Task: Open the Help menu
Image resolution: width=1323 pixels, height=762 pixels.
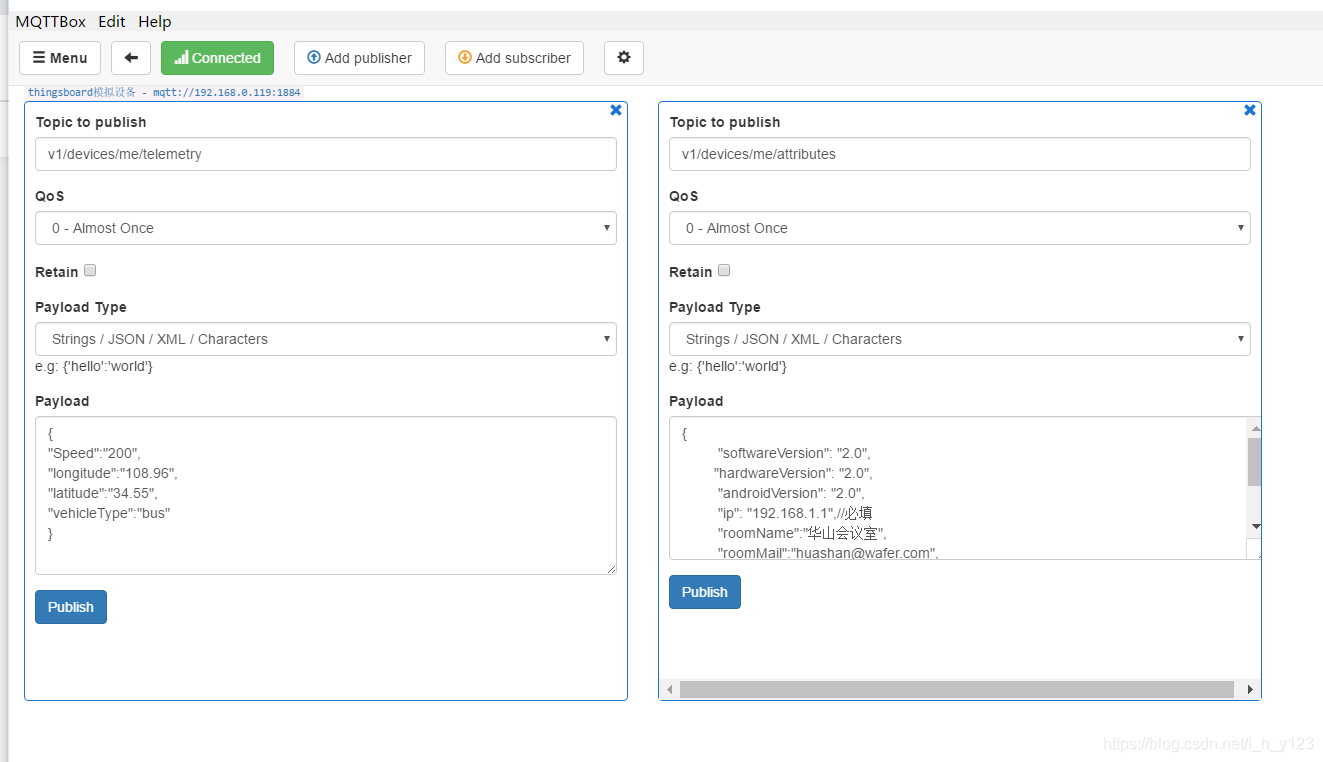Action: pyautogui.click(x=155, y=21)
